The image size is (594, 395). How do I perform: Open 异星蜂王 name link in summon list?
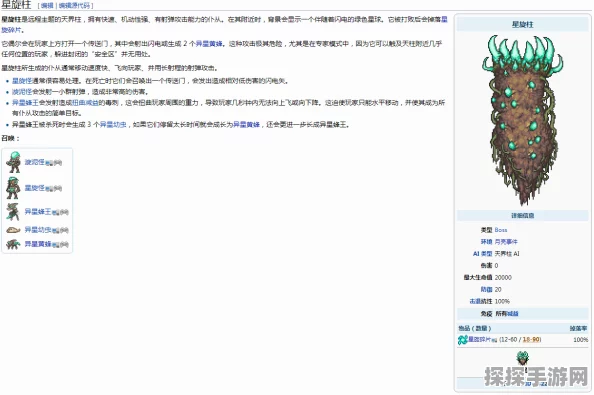(38, 211)
